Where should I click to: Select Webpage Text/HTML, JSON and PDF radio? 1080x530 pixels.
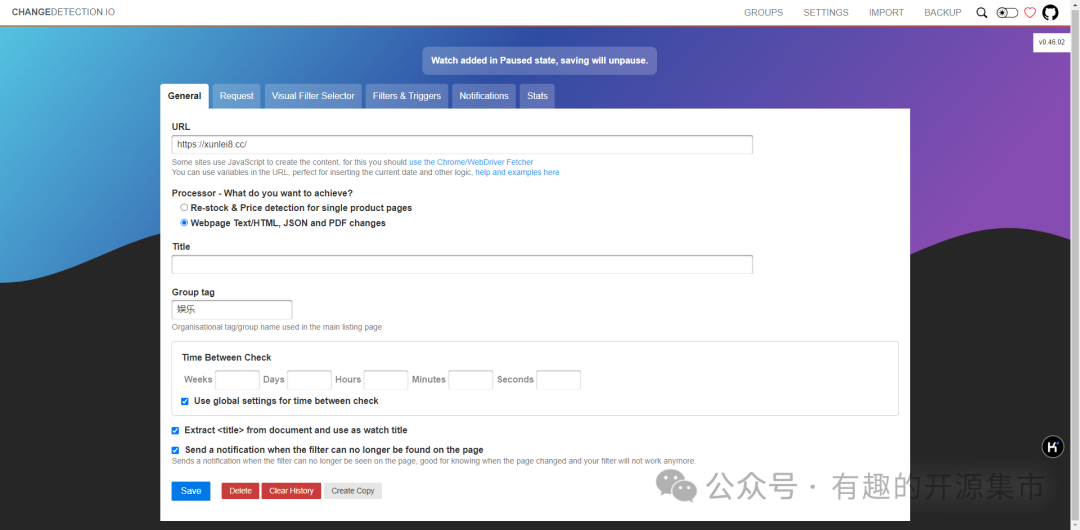(x=184, y=223)
